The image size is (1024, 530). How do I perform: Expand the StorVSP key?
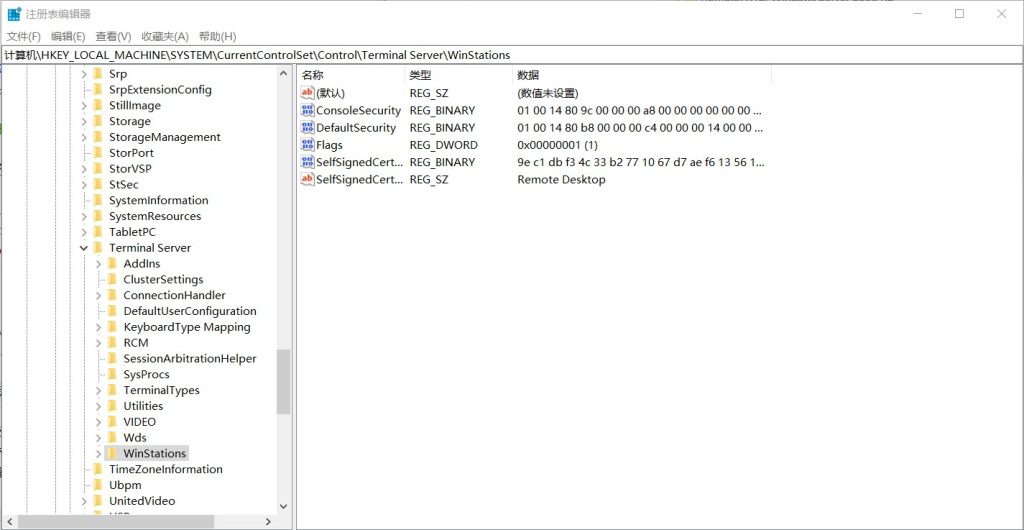pos(84,168)
